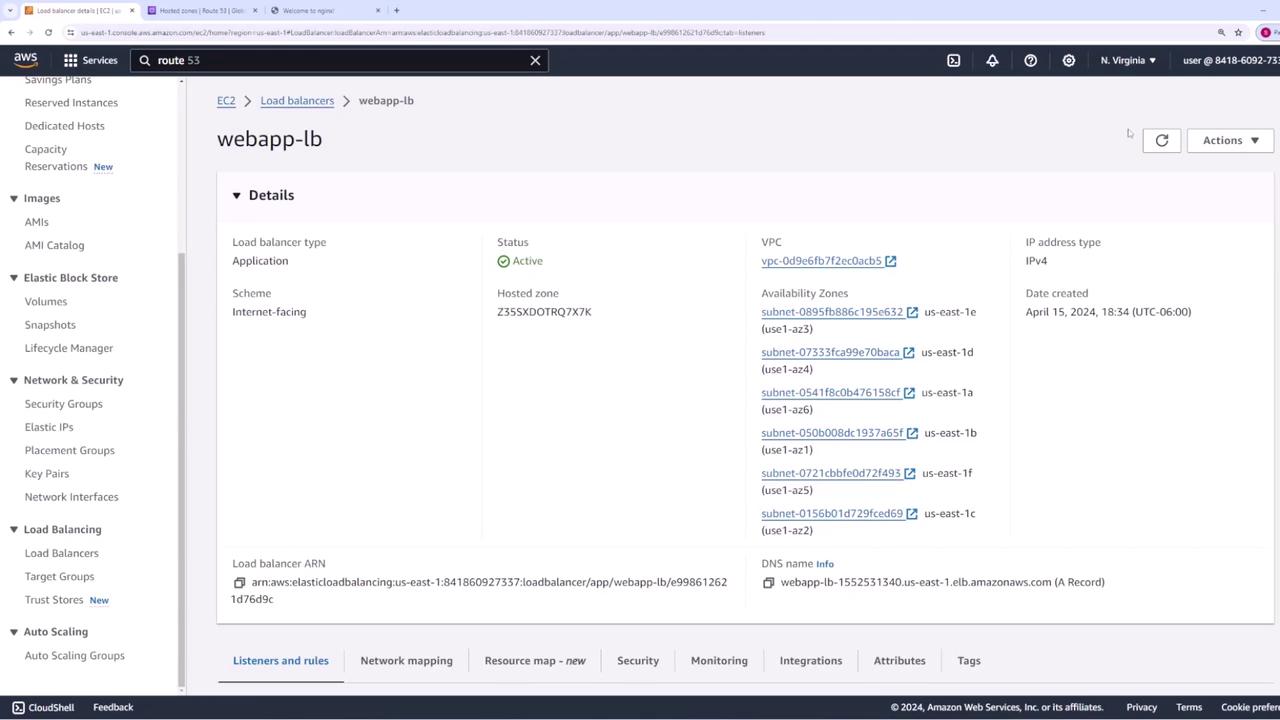This screenshot has height=720, width=1280.
Task: Switch to Listeners and rules tab
Action: [281, 661]
